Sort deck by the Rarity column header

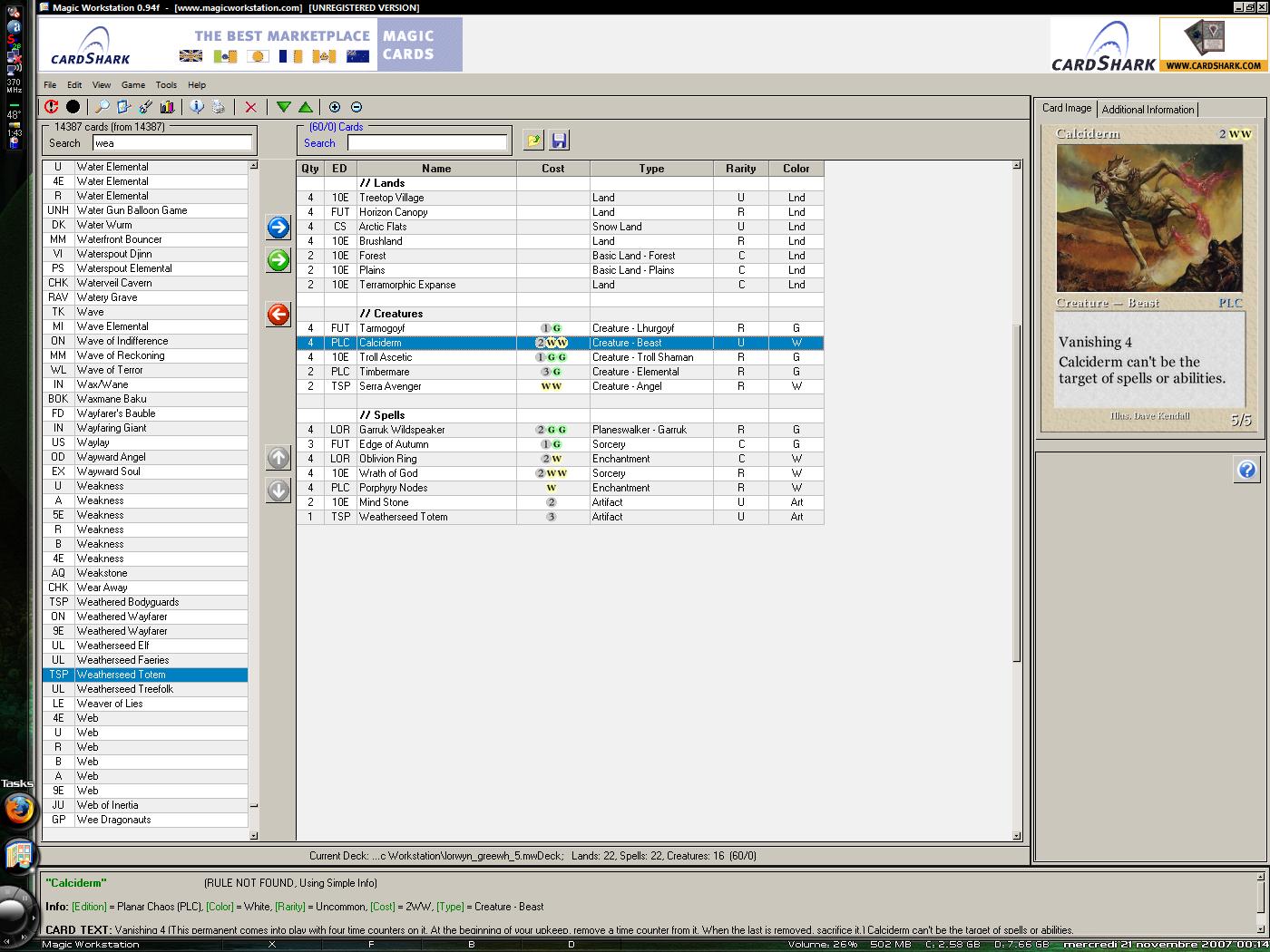pyautogui.click(x=741, y=169)
